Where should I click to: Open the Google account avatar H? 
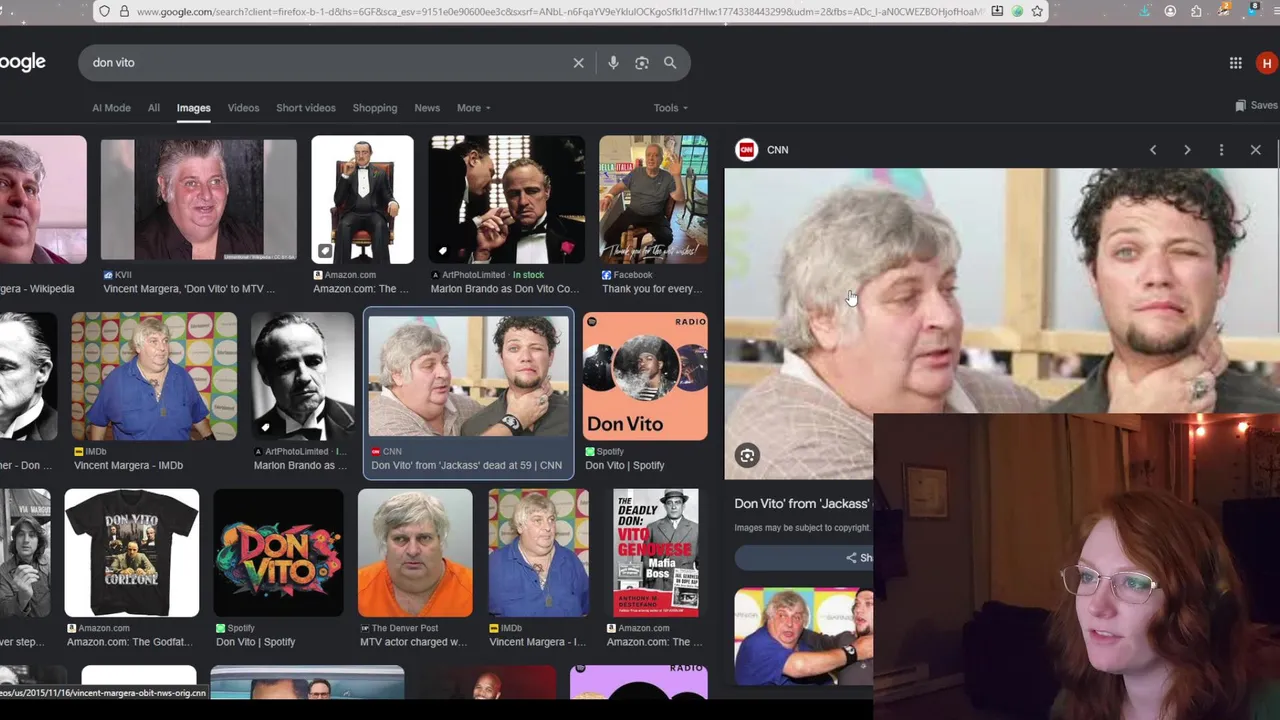click(1267, 63)
